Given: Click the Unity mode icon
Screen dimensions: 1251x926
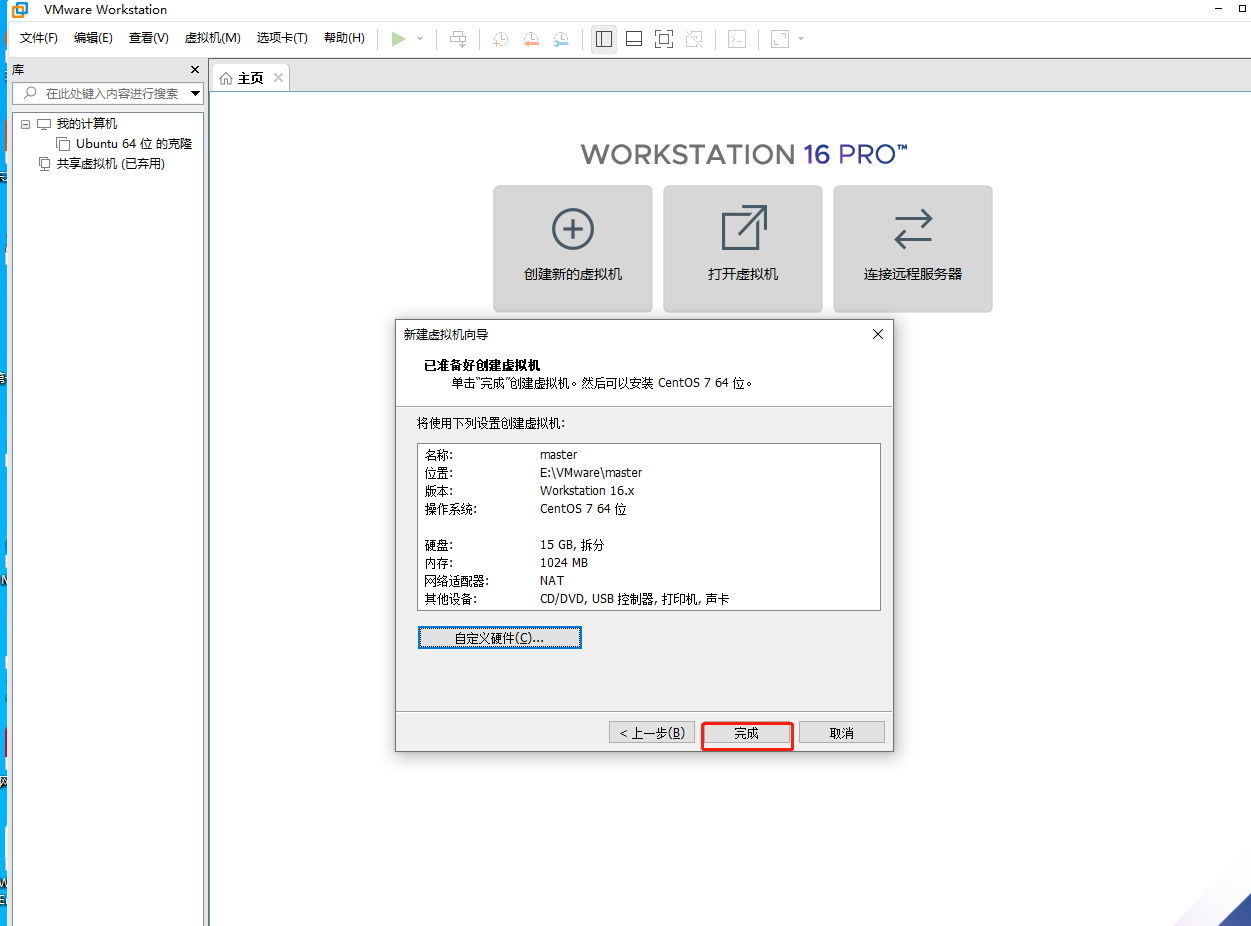Looking at the screenshot, I should [x=695, y=39].
